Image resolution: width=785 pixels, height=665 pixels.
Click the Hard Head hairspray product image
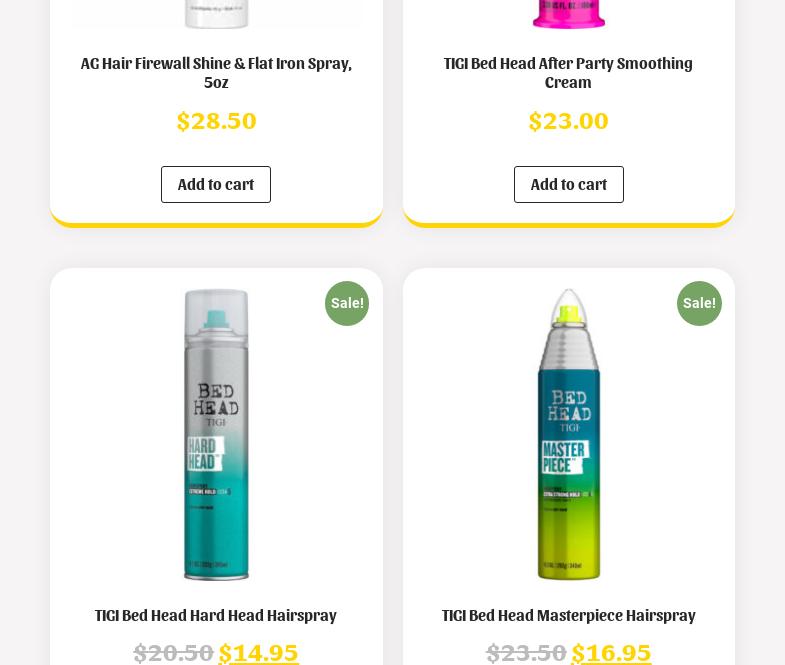pyautogui.click(x=216, y=434)
